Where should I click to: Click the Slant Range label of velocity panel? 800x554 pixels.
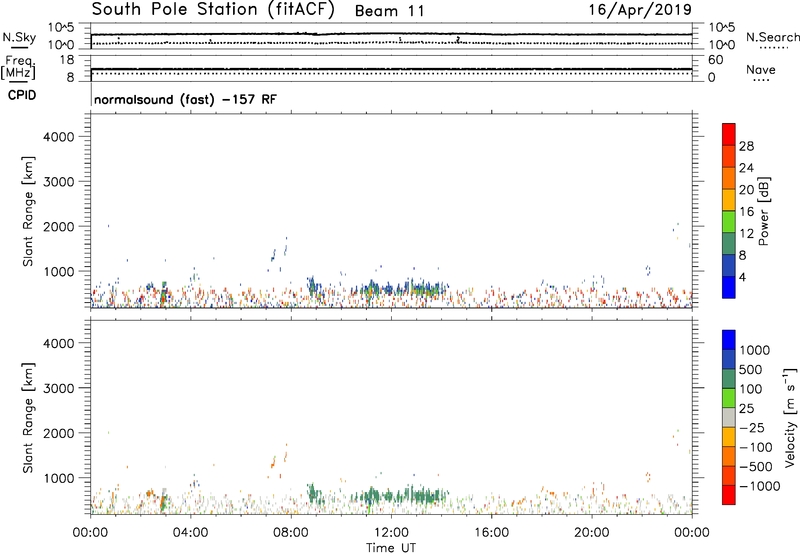point(28,418)
